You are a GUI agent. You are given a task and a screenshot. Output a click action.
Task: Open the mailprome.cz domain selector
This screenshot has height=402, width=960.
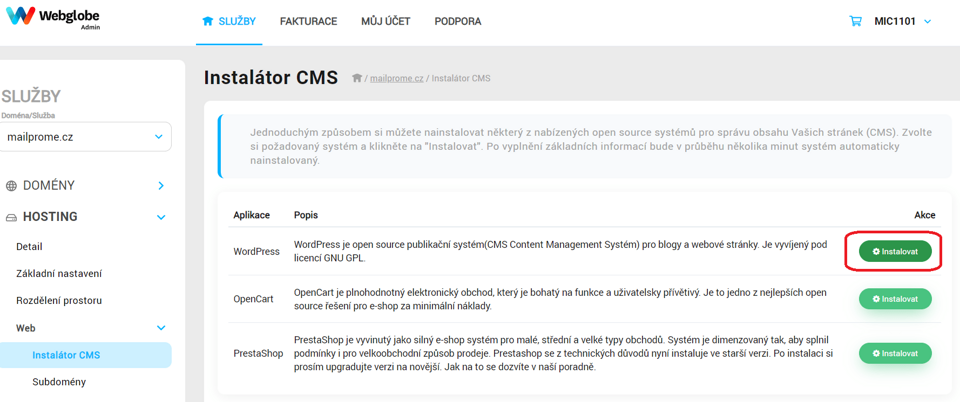(x=86, y=137)
